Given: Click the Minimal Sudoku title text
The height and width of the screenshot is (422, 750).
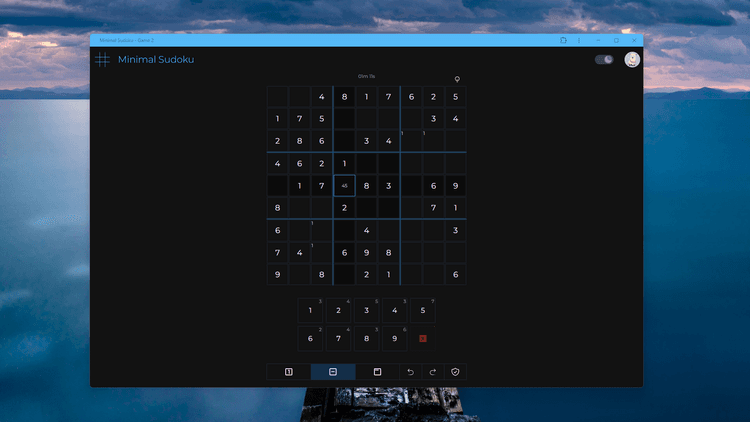Looking at the screenshot, I should pyautogui.click(x=156, y=60).
